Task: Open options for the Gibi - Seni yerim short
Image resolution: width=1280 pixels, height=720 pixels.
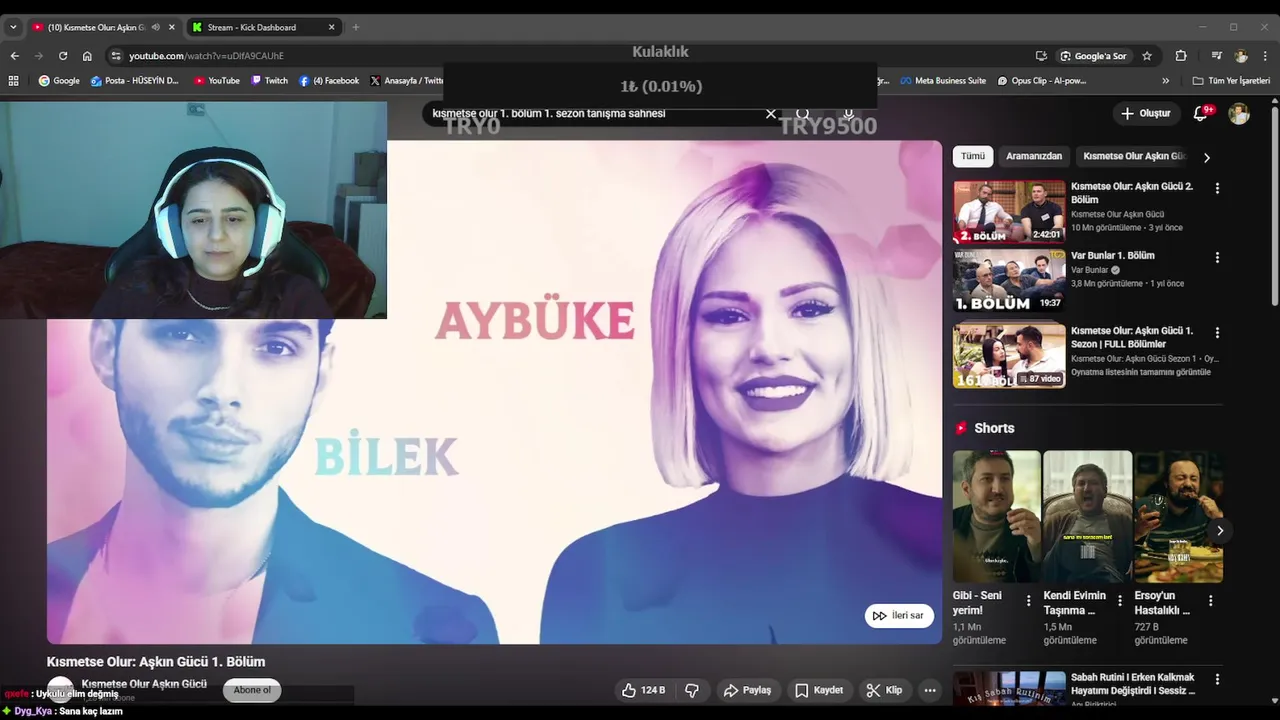Action: pyautogui.click(x=1028, y=601)
